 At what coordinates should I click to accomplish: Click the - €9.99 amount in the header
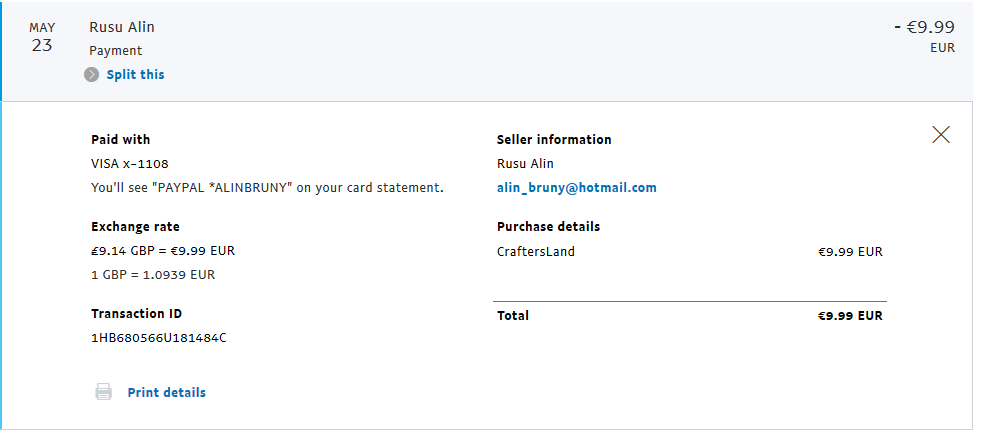point(923,26)
